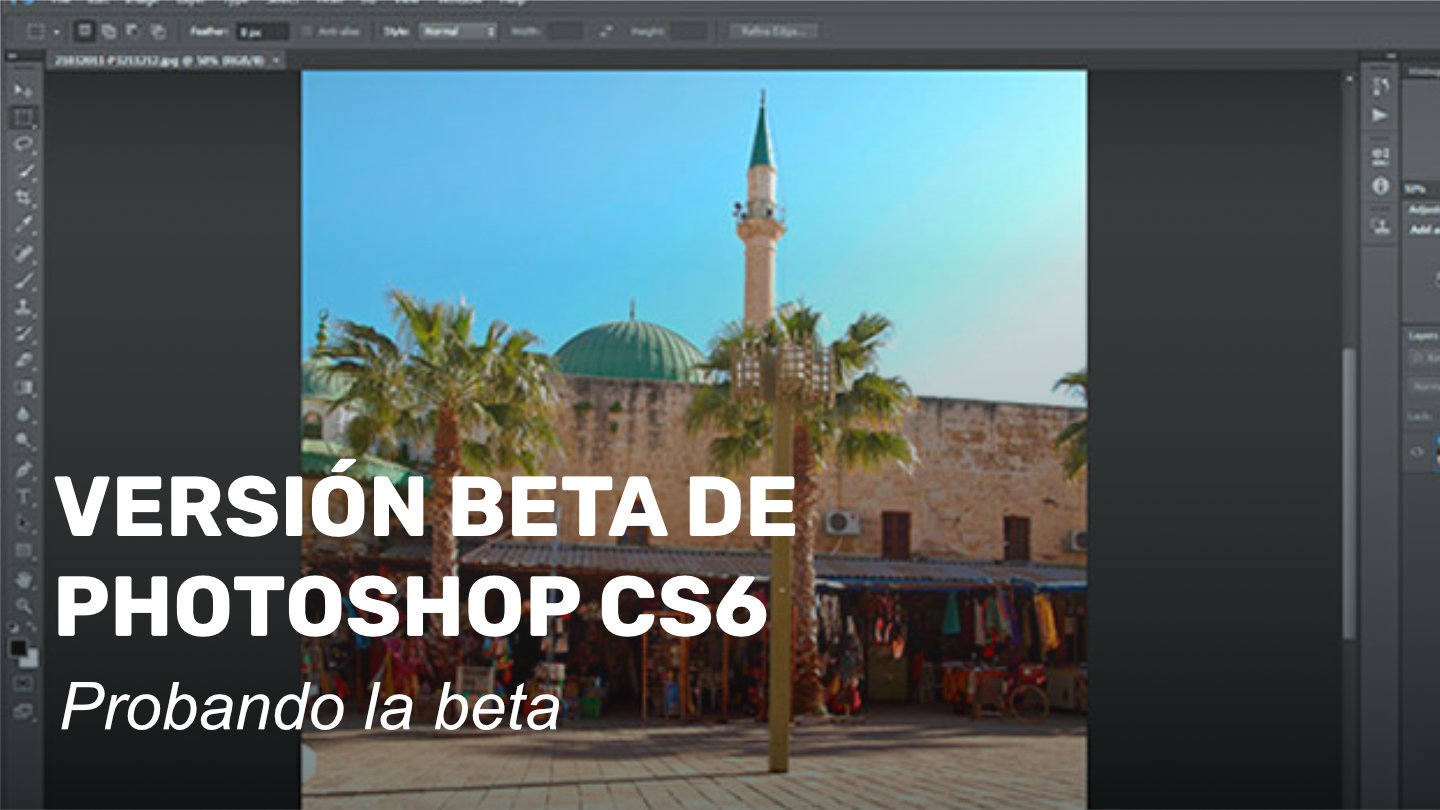Click the canvas vertical scrollbar
1440x810 pixels.
click(1349, 495)
